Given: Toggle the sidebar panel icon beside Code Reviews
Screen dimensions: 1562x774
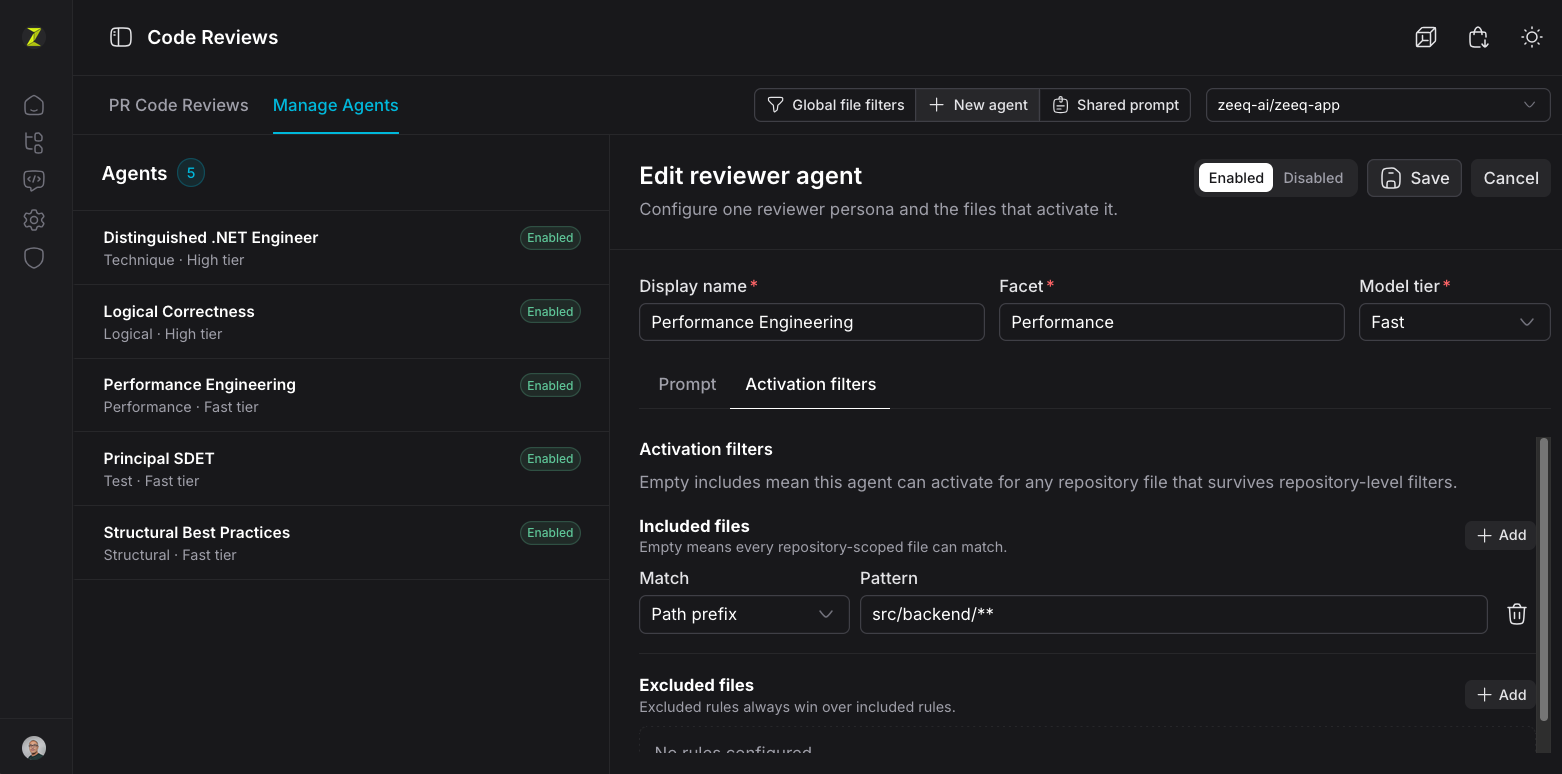Looking at the screenshot, I should coord(121,37).
